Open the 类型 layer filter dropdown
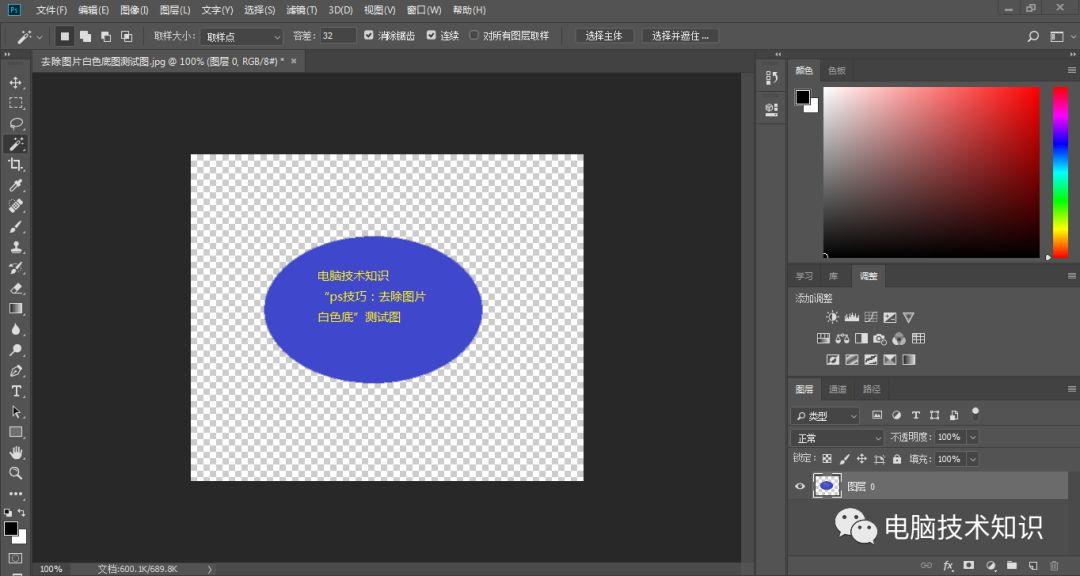Viewport: 1080px width, 576px height. [826, 416]
